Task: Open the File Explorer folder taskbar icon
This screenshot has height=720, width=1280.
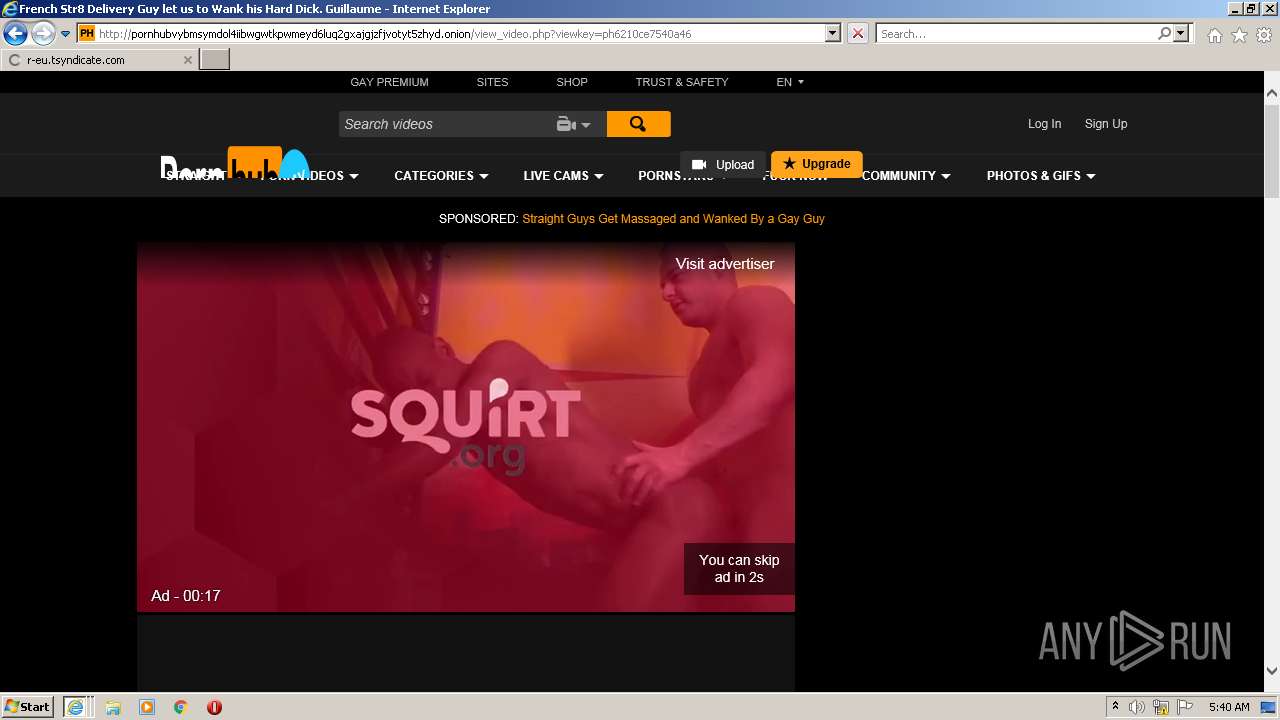Action: click(113, 707)
